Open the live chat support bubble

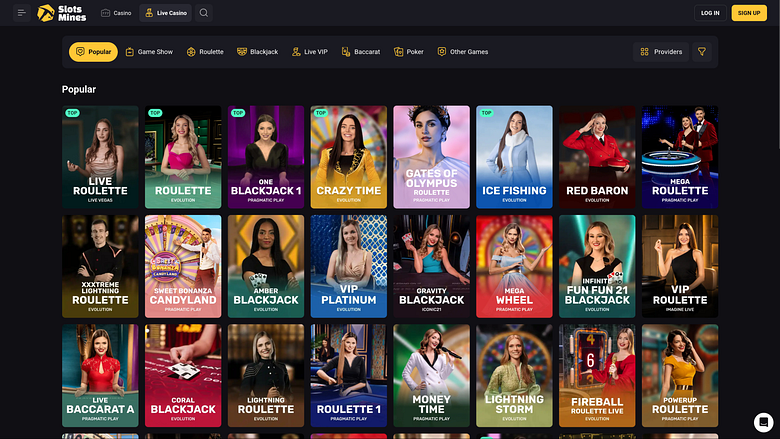point(763,422)
